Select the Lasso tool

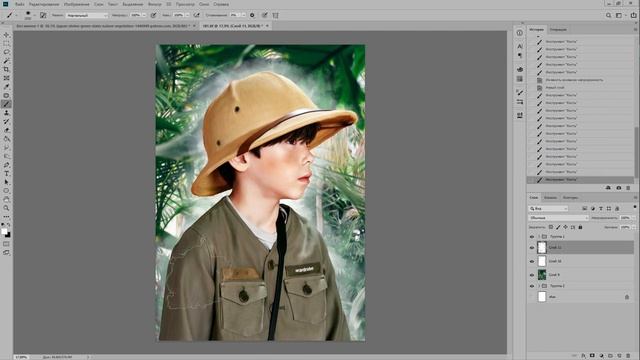[6, 52]
